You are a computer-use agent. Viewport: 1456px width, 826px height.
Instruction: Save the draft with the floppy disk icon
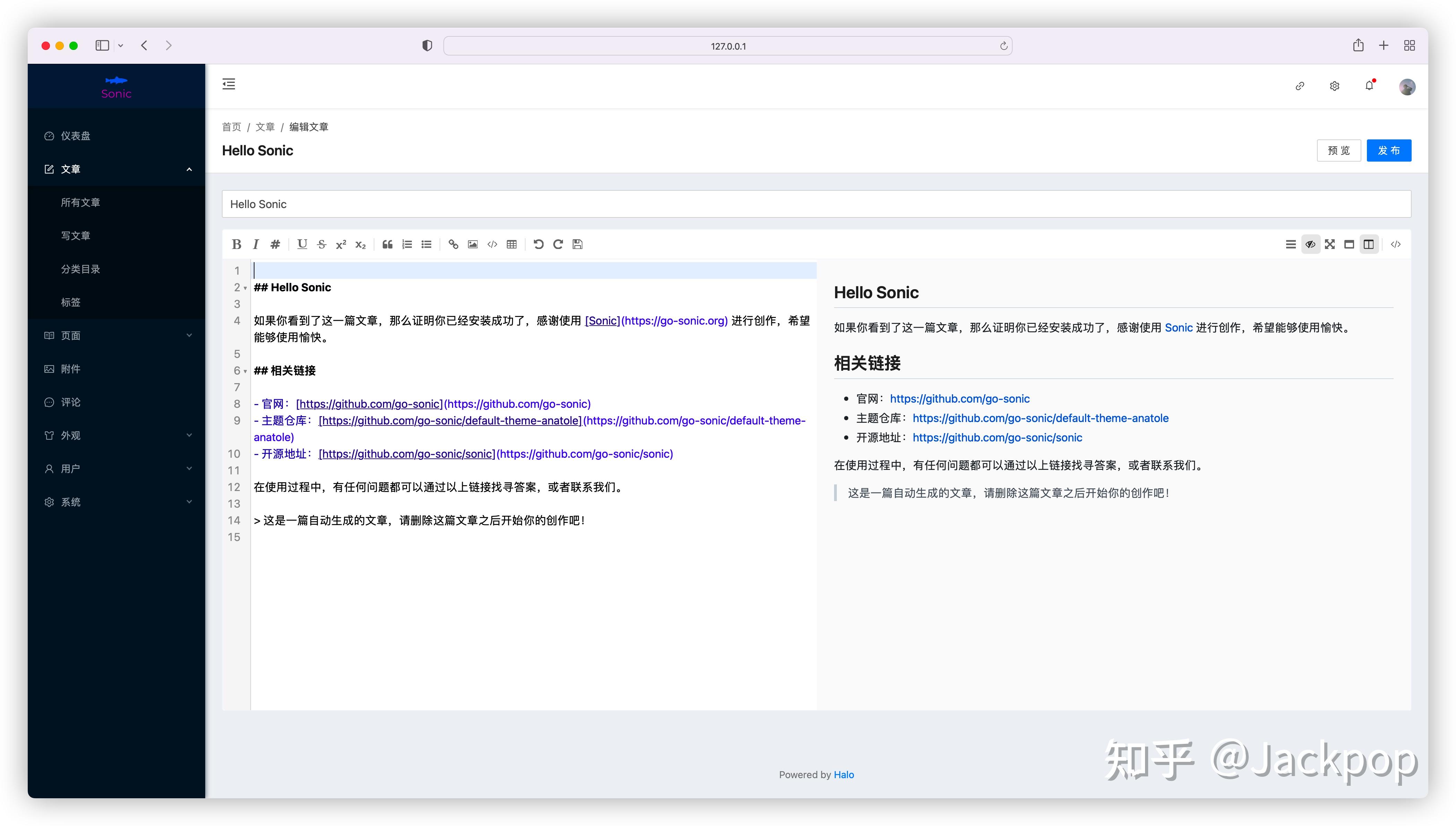pos(577,244)
